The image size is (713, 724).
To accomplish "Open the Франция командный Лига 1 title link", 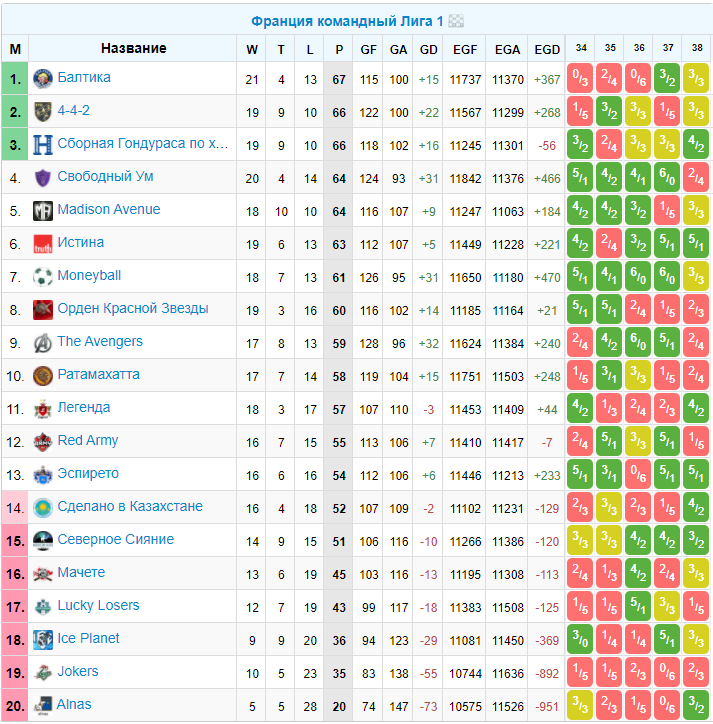I will pos(347,21).
